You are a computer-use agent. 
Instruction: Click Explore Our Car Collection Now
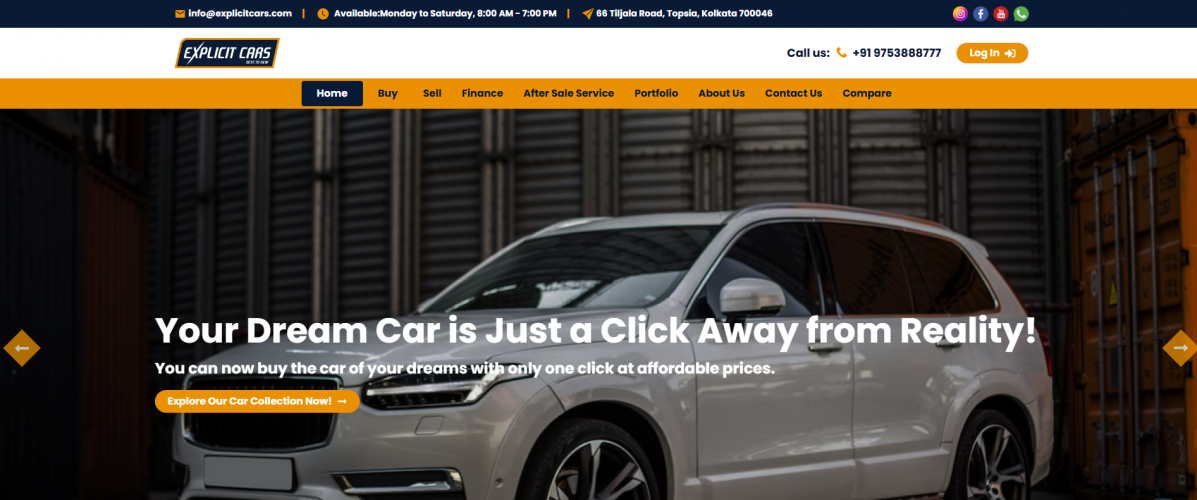tap(257, 401)
